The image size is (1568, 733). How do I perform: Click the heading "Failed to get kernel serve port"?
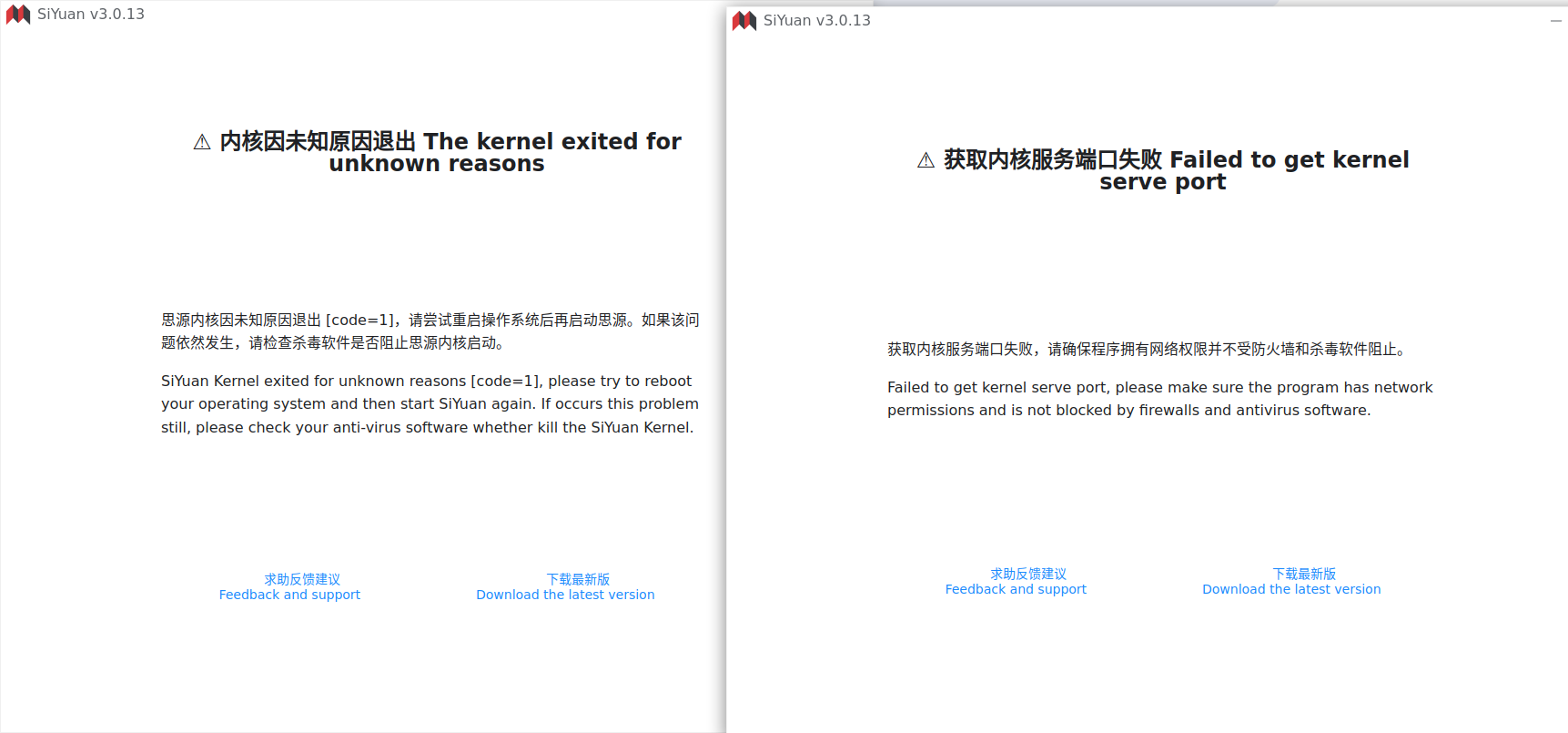coord(1163,171)
